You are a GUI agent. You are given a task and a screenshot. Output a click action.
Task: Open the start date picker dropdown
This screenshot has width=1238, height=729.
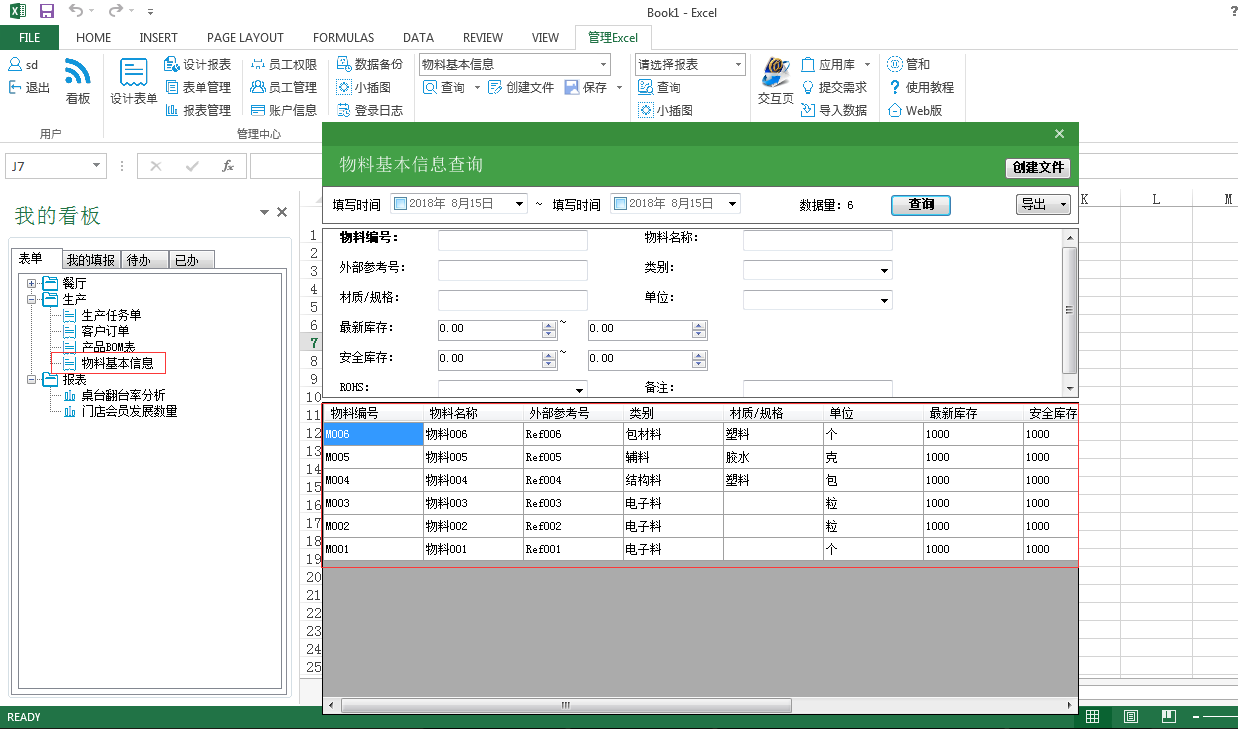coord(519,204)
